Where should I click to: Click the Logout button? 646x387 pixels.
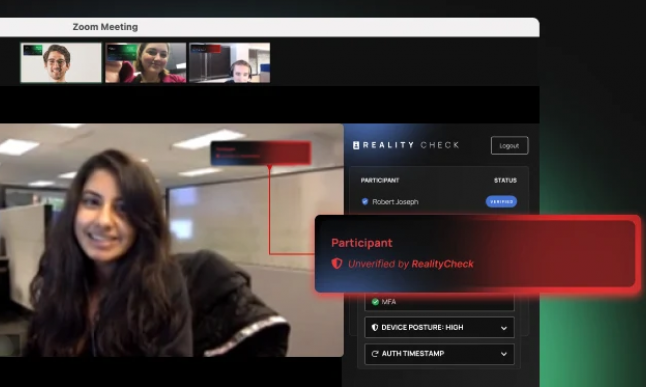pos(509,145)
